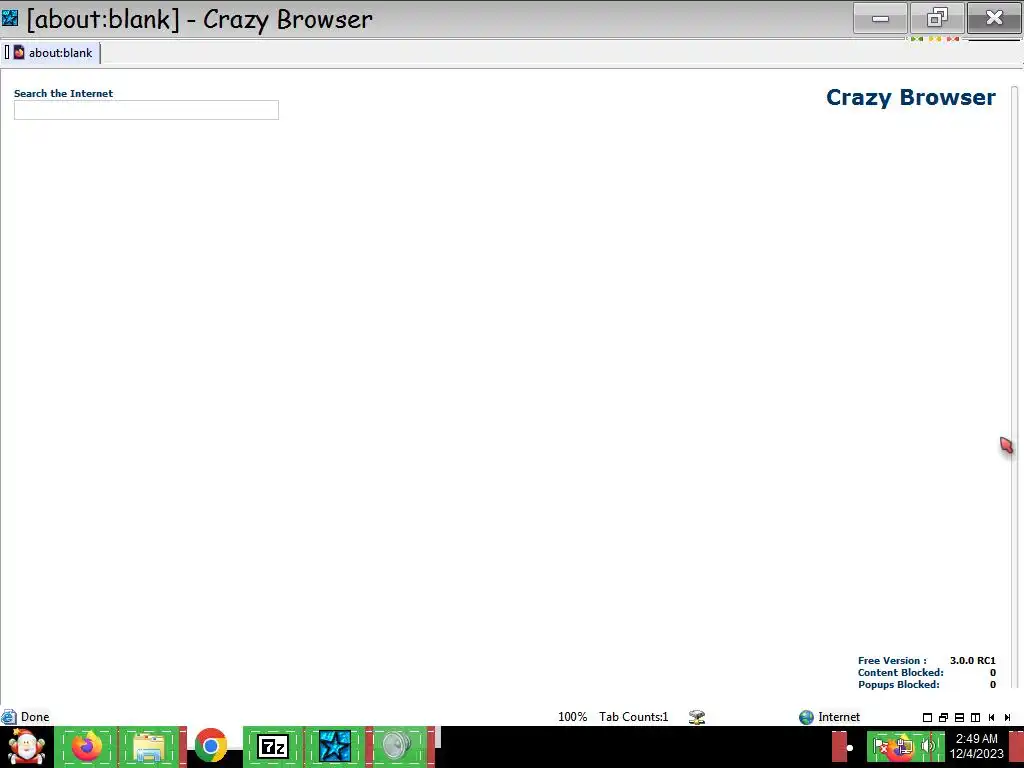
Task: Click the vertical page scrollbar
Action: pos(1015,387)
